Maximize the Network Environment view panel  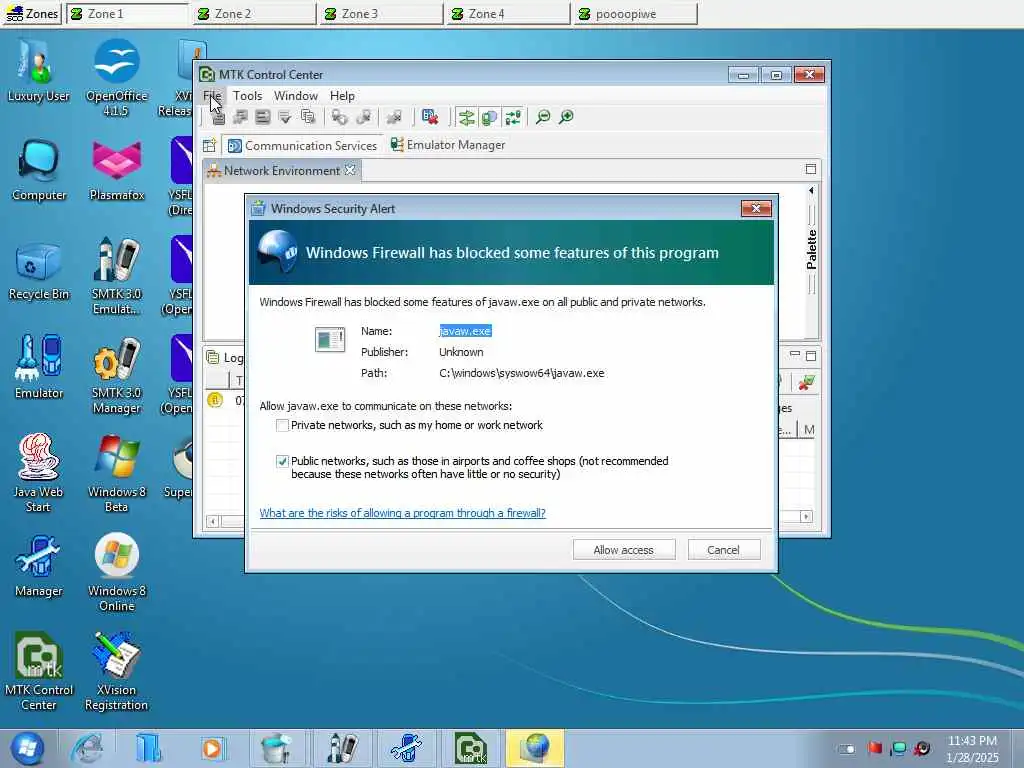coord(811,169)
